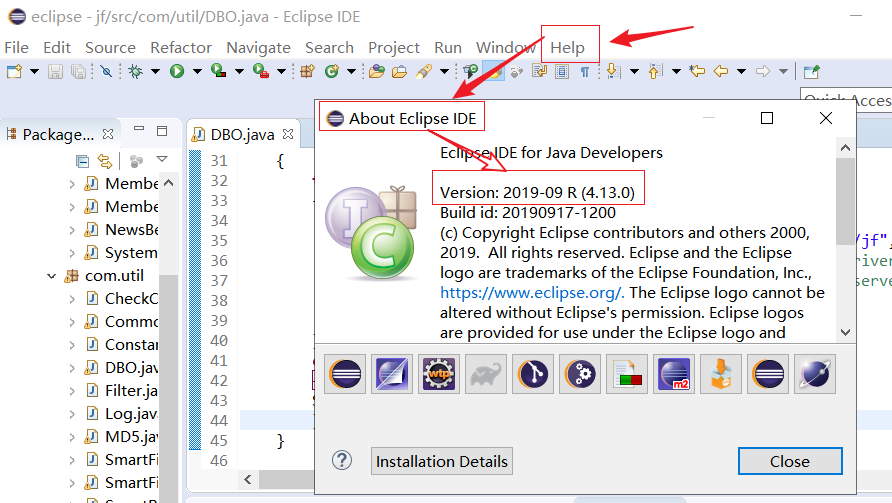
Task: Click the m2 Maven feature icon
Action: point(674,374)
